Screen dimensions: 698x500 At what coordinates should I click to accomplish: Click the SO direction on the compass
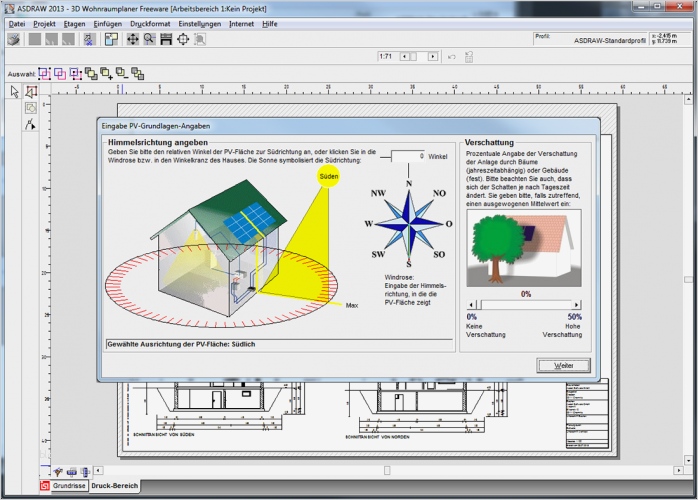click(x=439, y=255)
